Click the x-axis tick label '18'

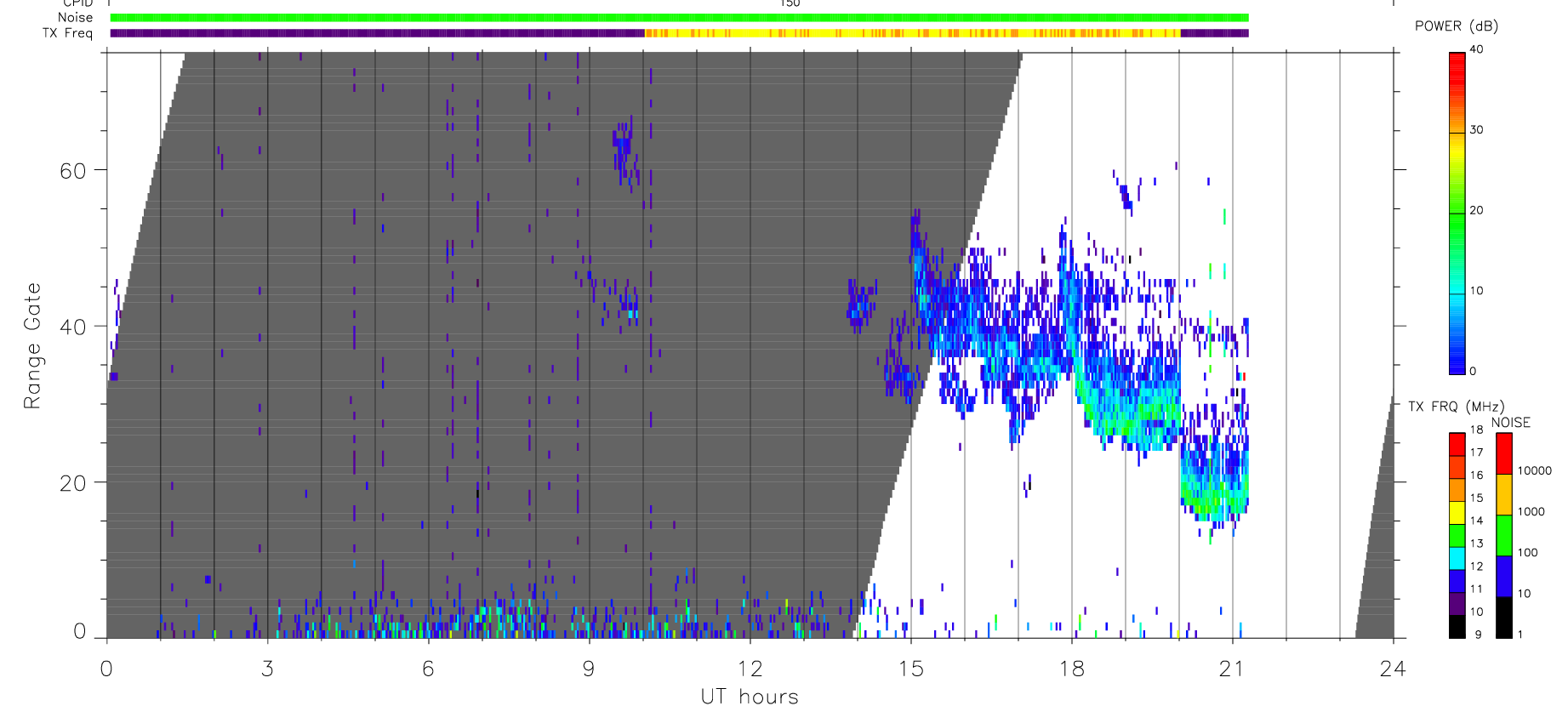point(1071,669)
